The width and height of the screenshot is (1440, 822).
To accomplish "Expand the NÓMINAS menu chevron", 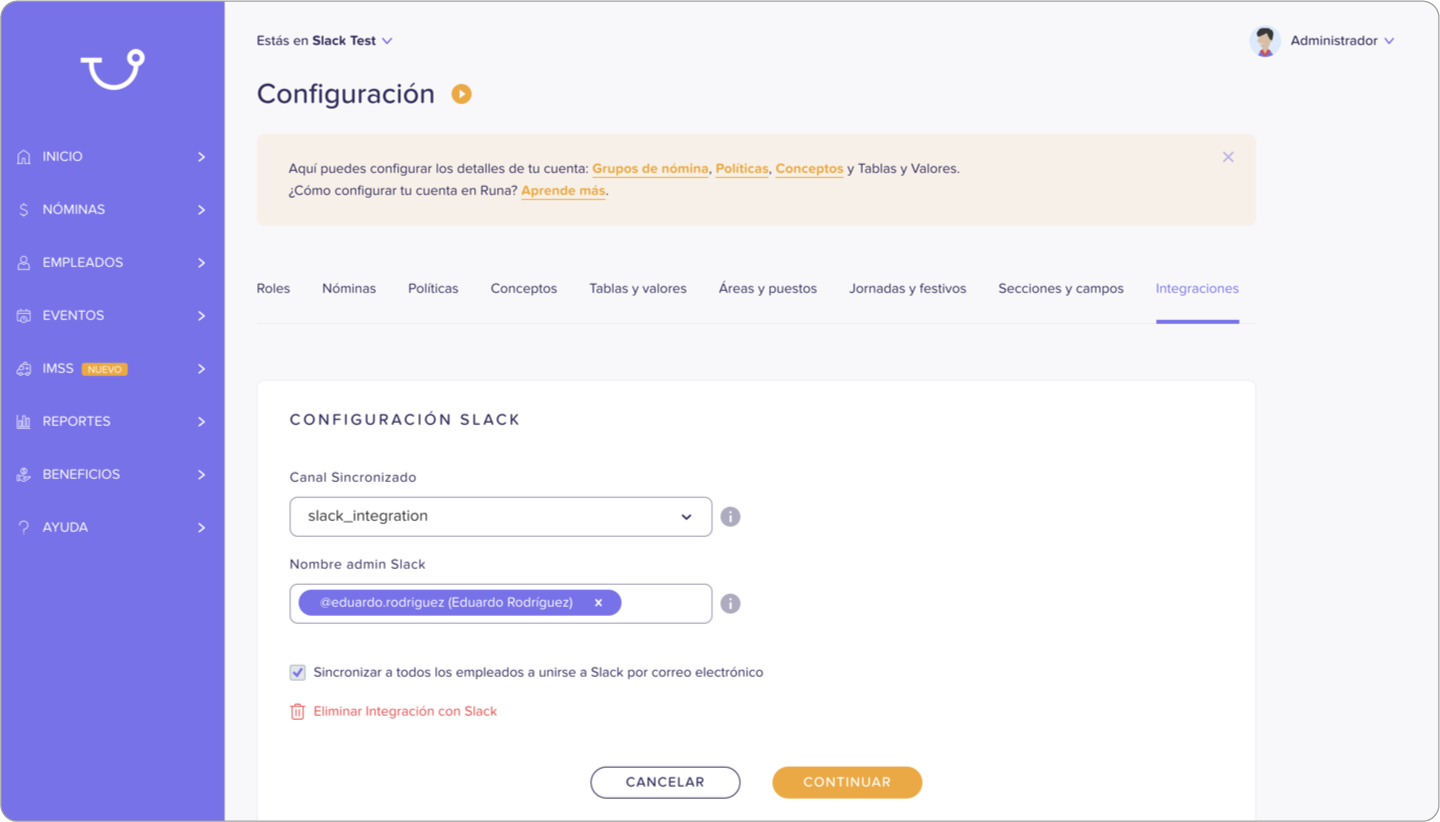I will coord(202,210).
